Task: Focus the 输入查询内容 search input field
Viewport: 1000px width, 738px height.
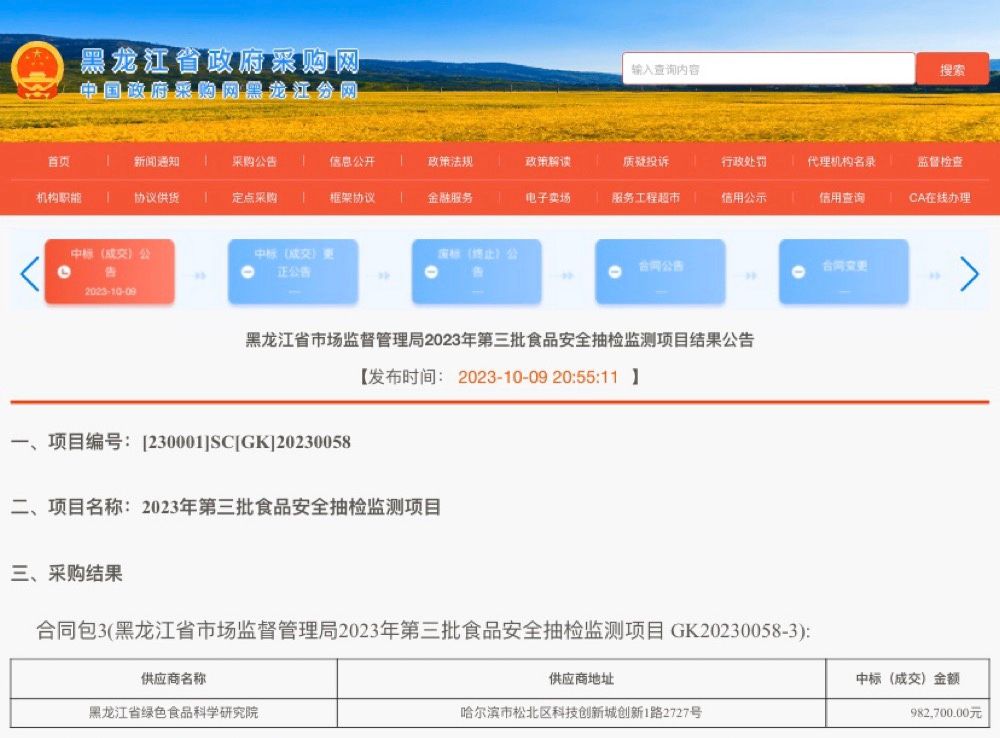Action: coord(767,70)
